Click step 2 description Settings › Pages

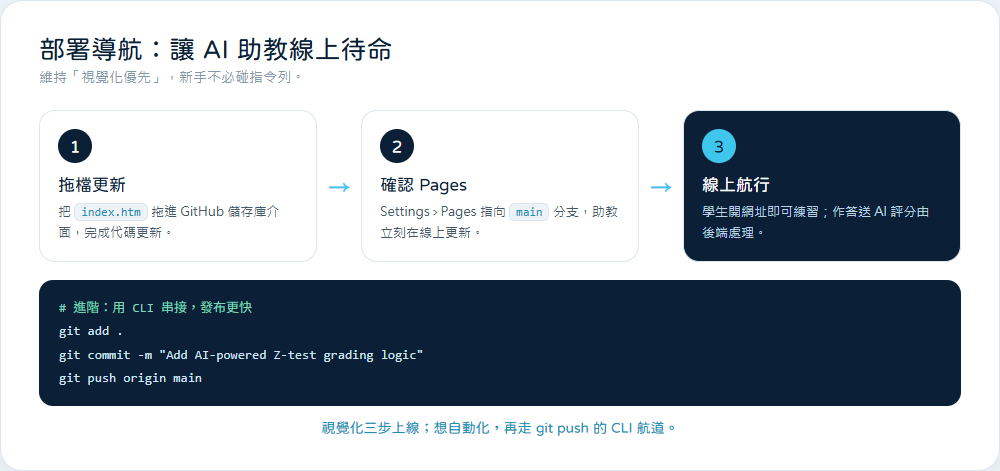pos(499,222)
